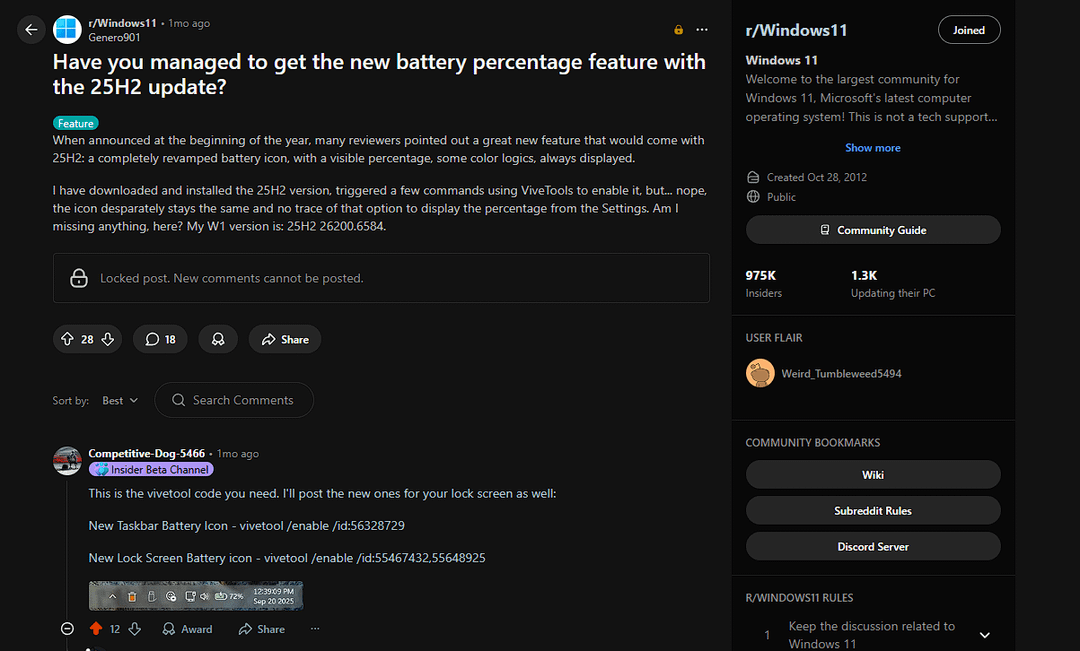1080x651 pixels.
Task: Open the post three-dot options menu
Action: coord(702,30)
